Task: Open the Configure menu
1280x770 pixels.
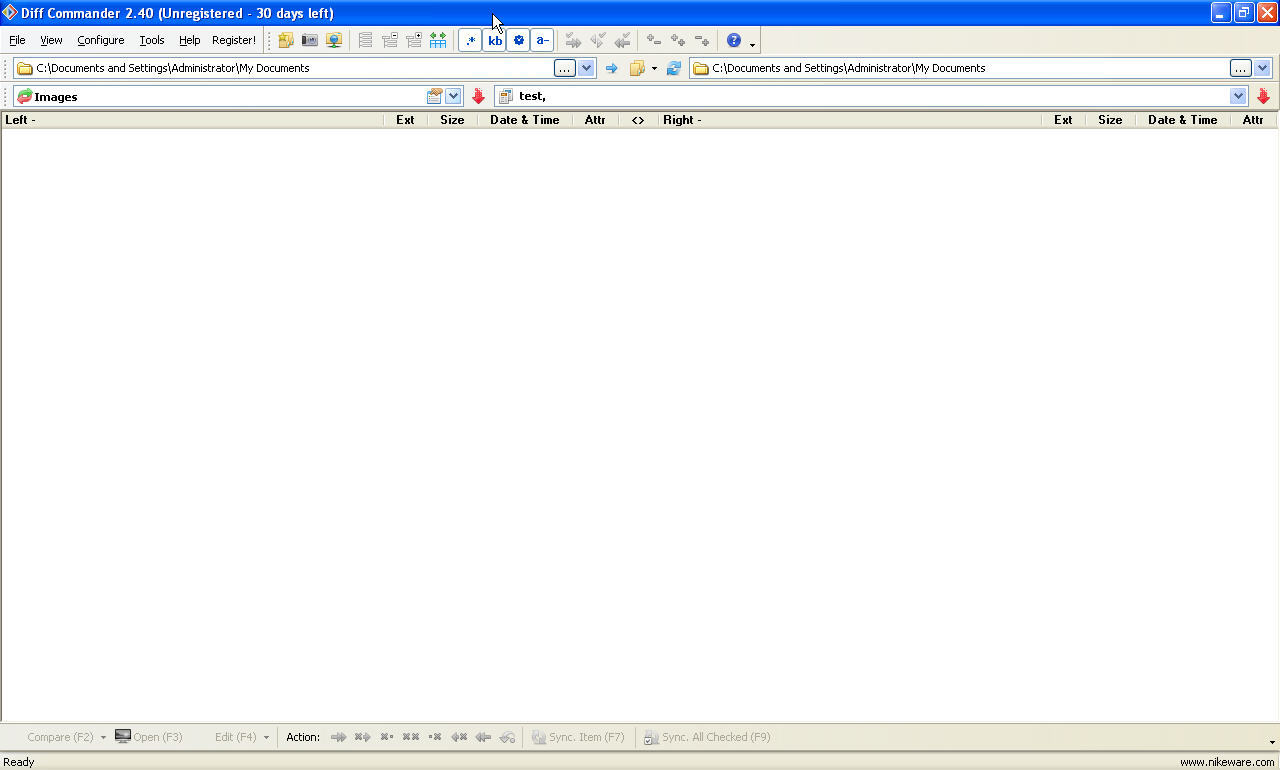Action: [101, 40]
